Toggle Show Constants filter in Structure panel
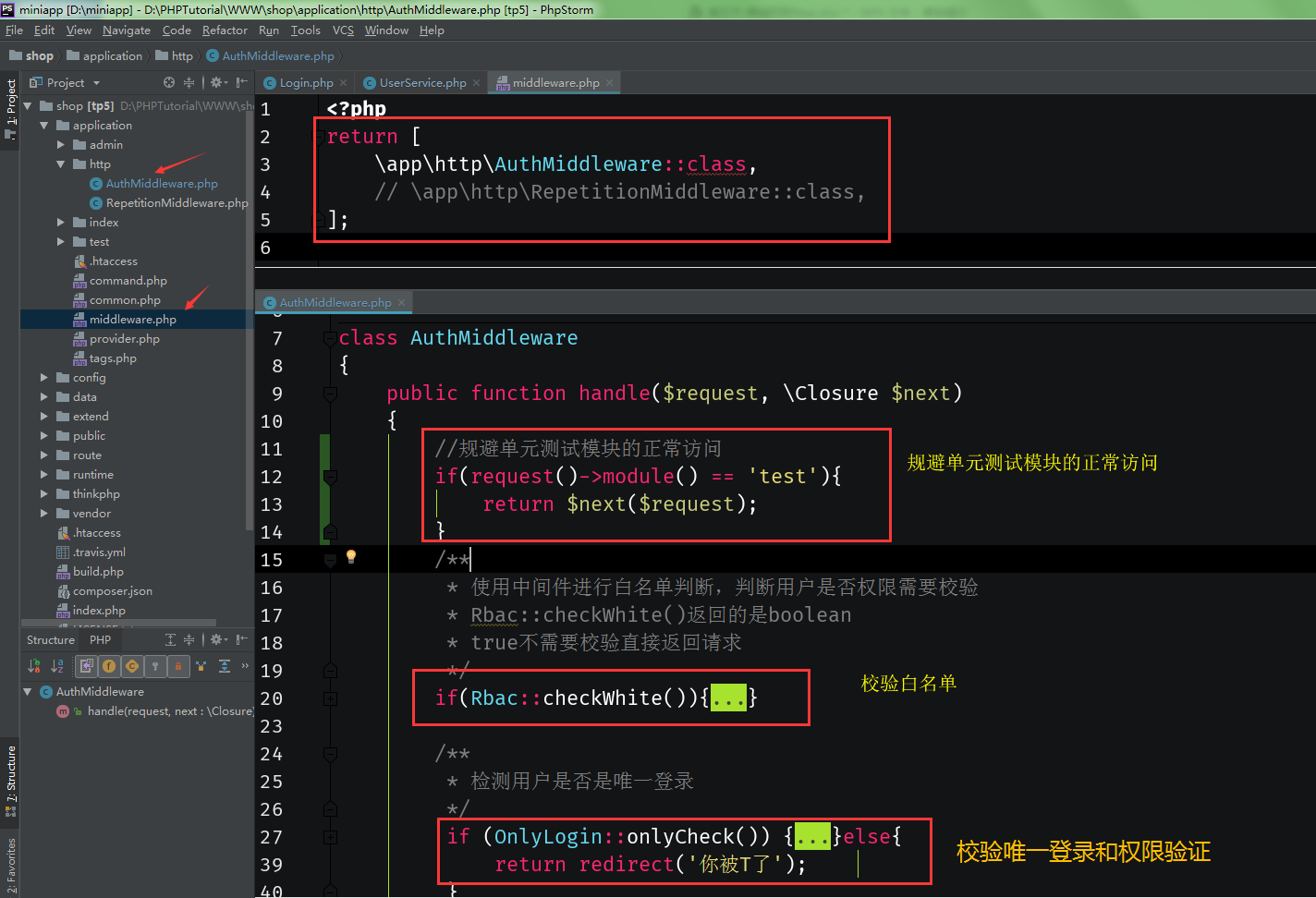The width and height of the screenshot is (1316, 898). coord(133,666)
